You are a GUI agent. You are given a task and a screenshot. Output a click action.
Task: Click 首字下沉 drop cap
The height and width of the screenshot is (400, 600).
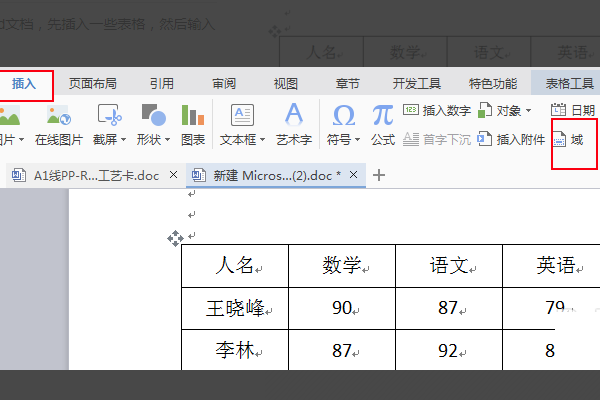point(437,139)
